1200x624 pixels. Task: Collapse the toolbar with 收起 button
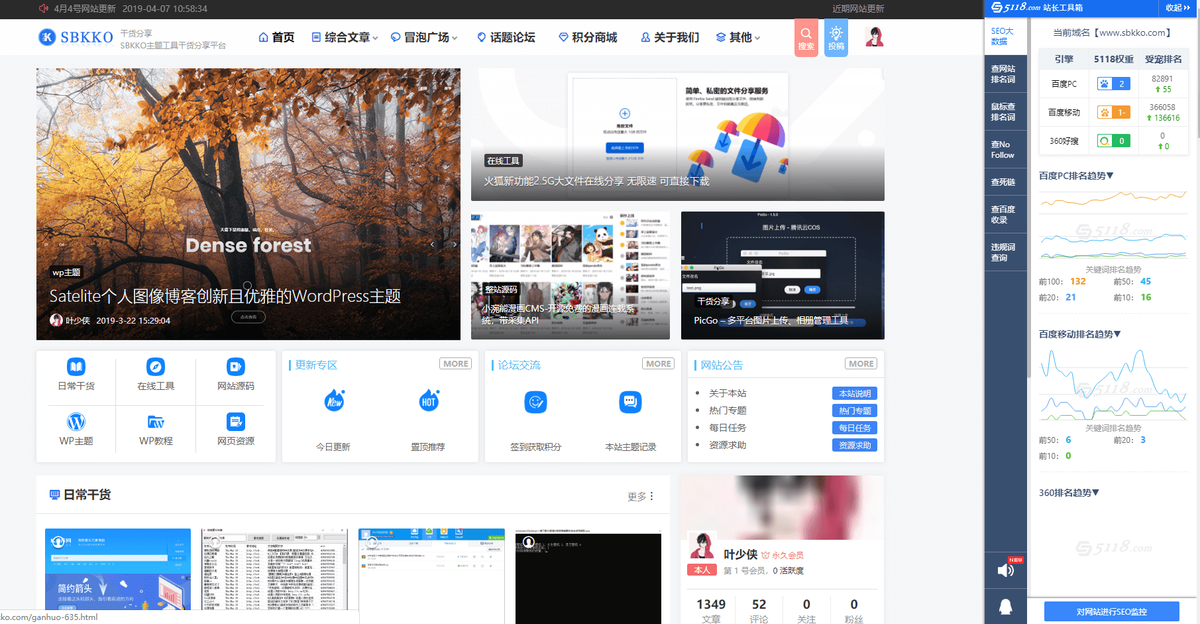click(1175, 8)
